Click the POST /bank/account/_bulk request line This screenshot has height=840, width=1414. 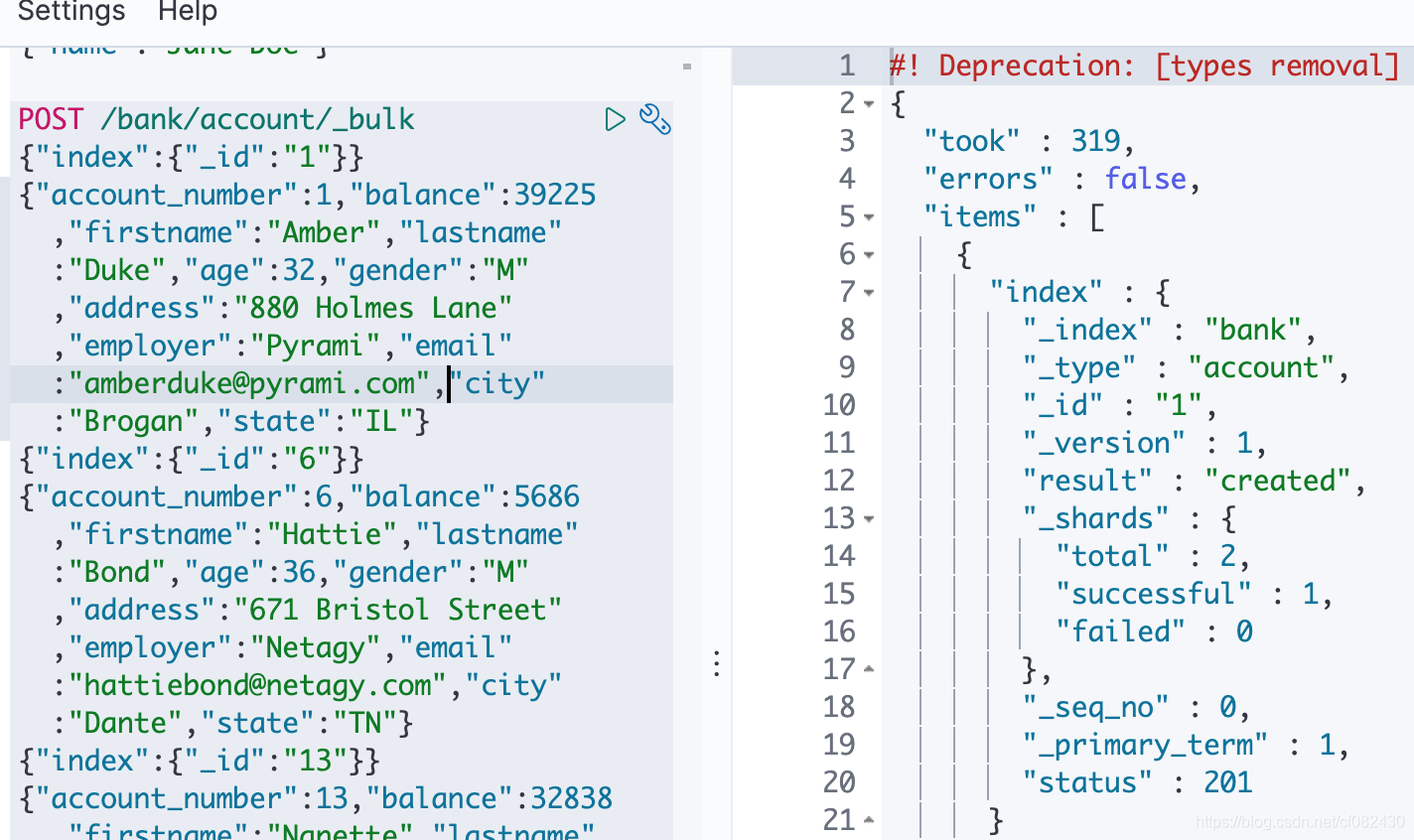pyautogui.click(x=216, y=119)
